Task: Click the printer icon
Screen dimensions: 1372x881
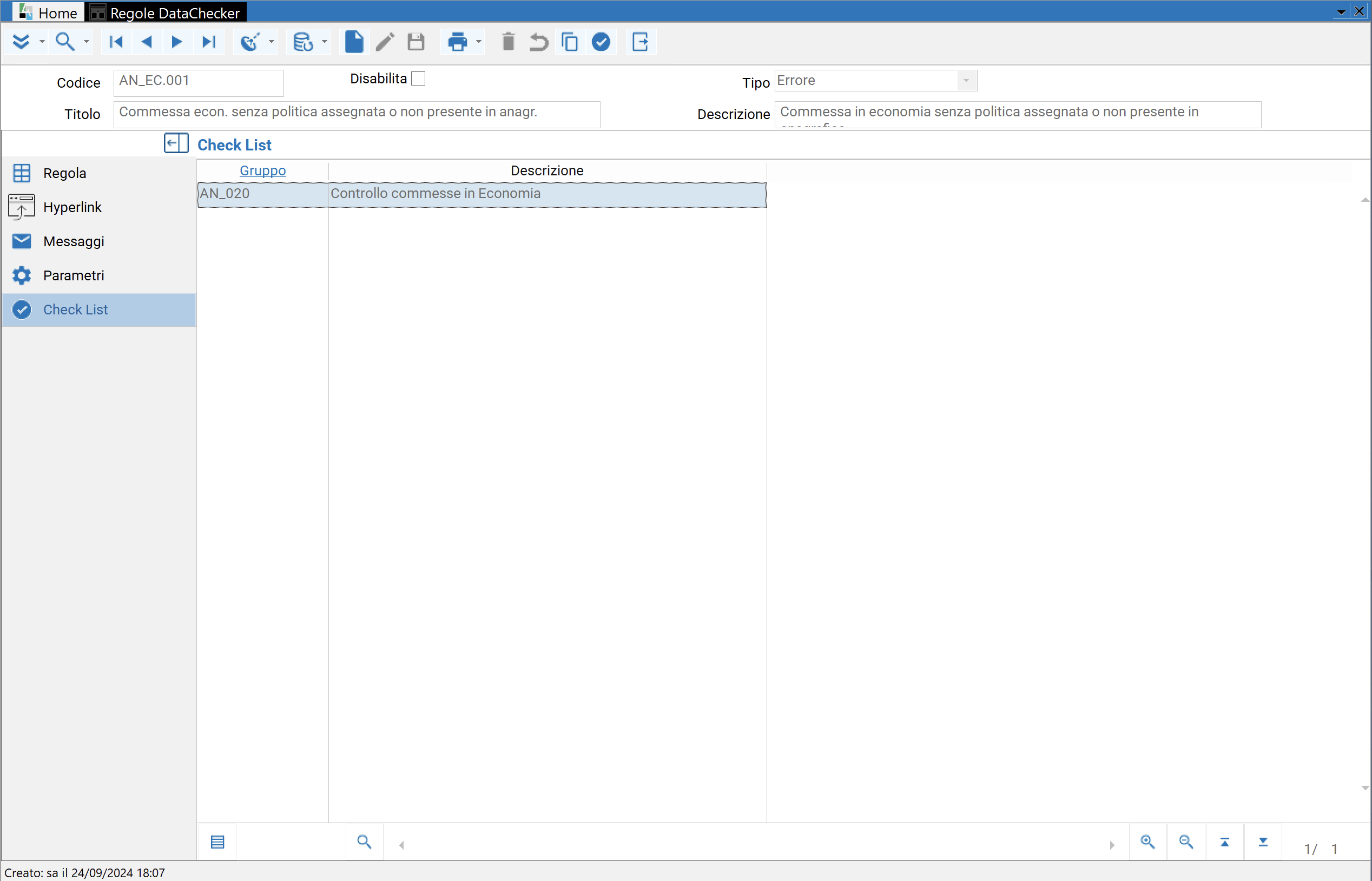Action: (x=458, y=42)
